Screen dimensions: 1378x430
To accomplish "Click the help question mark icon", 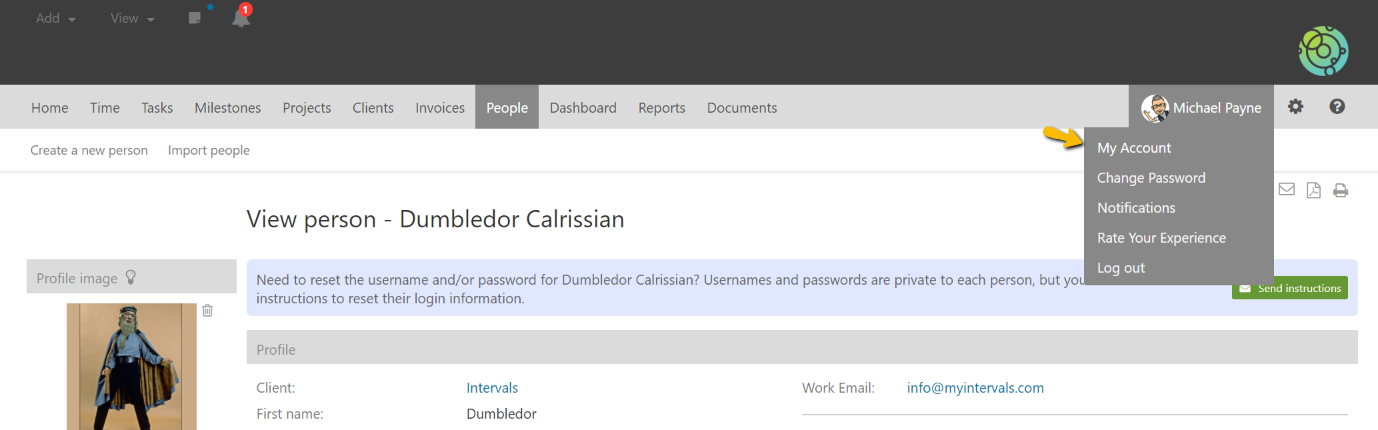I will coord(1337,107).
